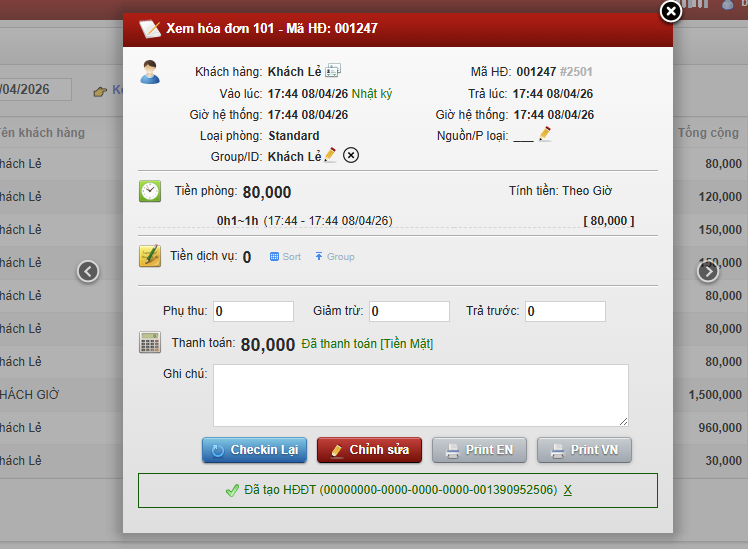Open the Nhật ký log link
The height and width of the screenshot is (549, 748).
point(372,94)
